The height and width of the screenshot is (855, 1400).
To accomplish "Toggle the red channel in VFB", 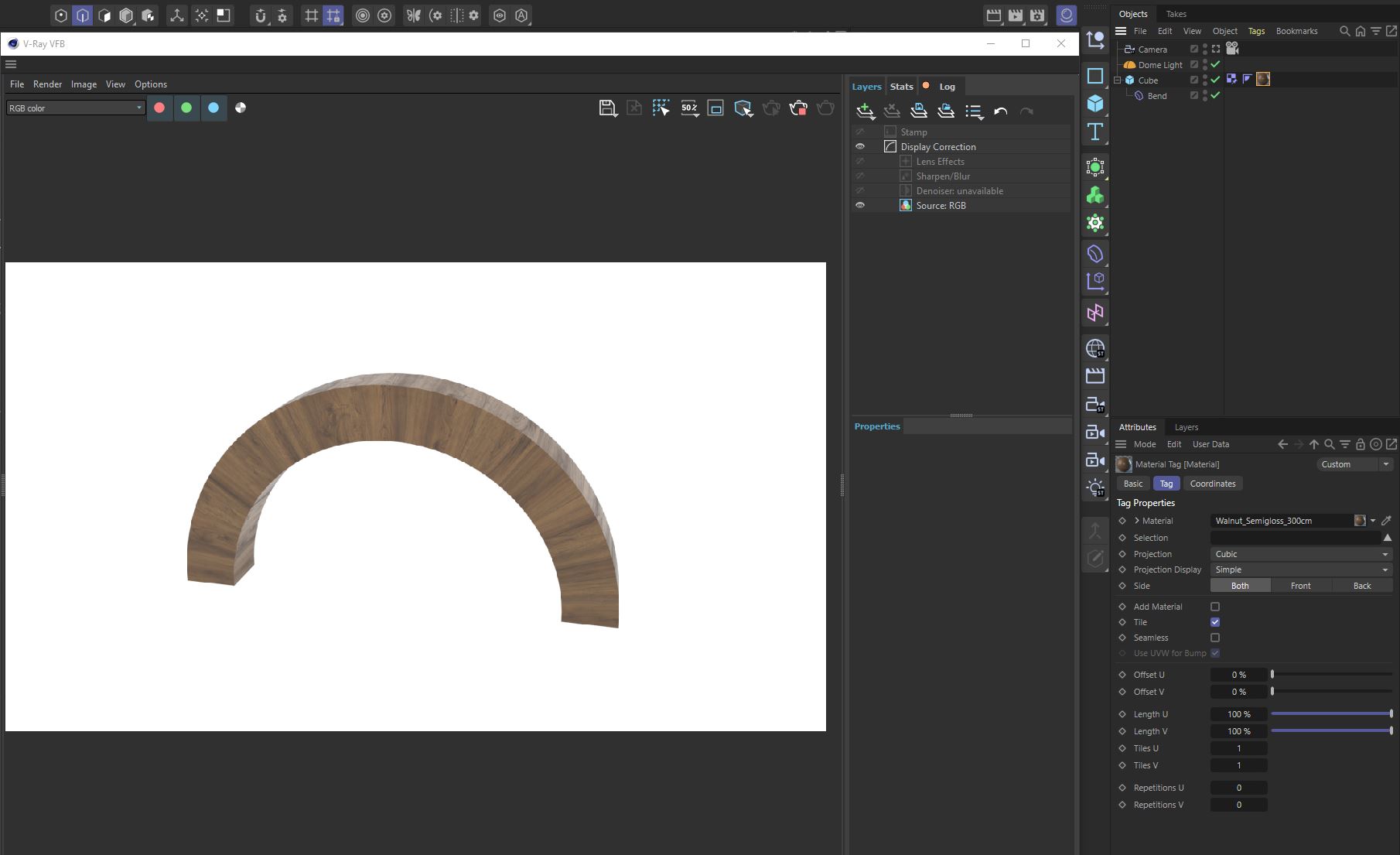I will point(159,108).
